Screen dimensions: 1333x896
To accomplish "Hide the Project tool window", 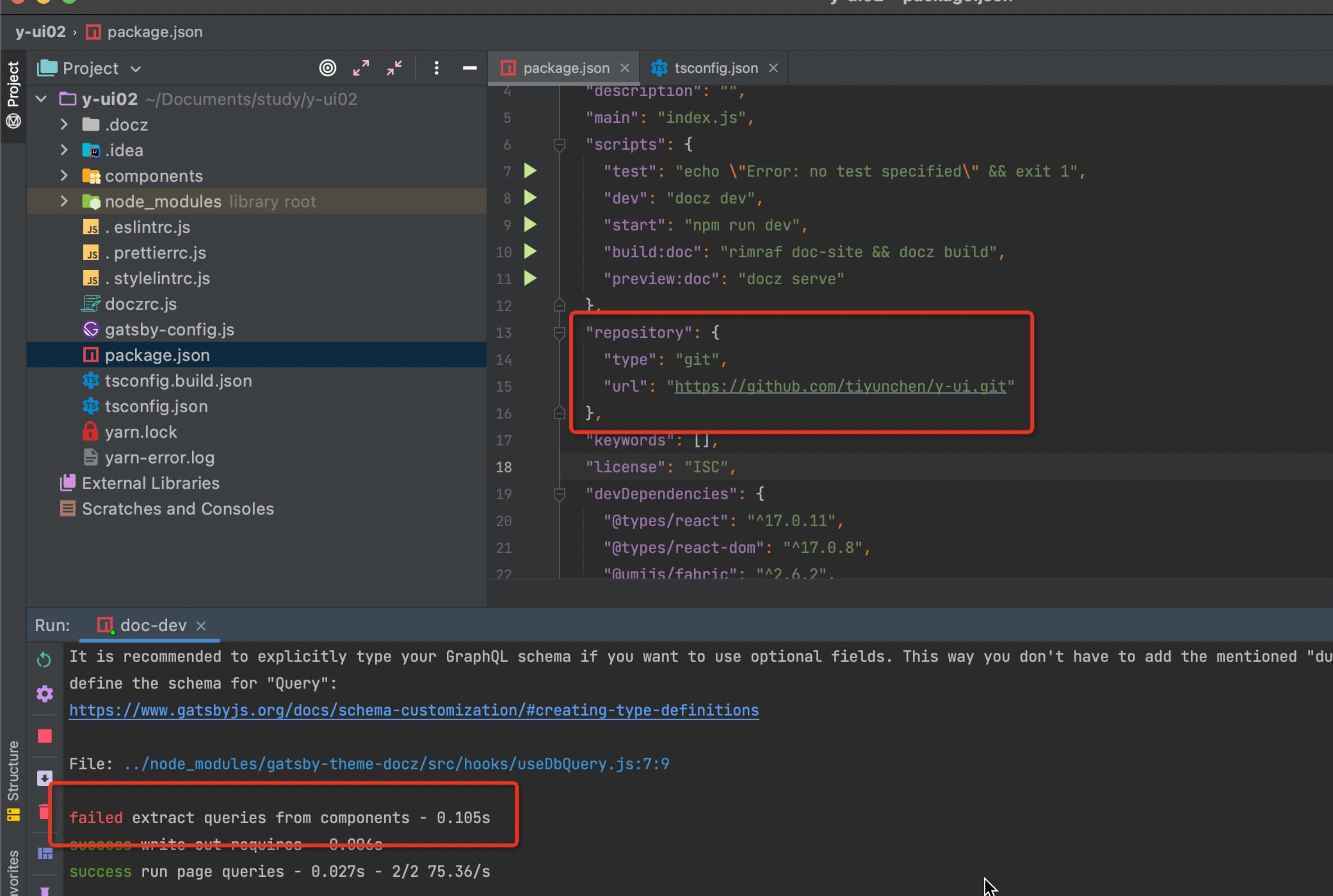I will pos(470,68).
